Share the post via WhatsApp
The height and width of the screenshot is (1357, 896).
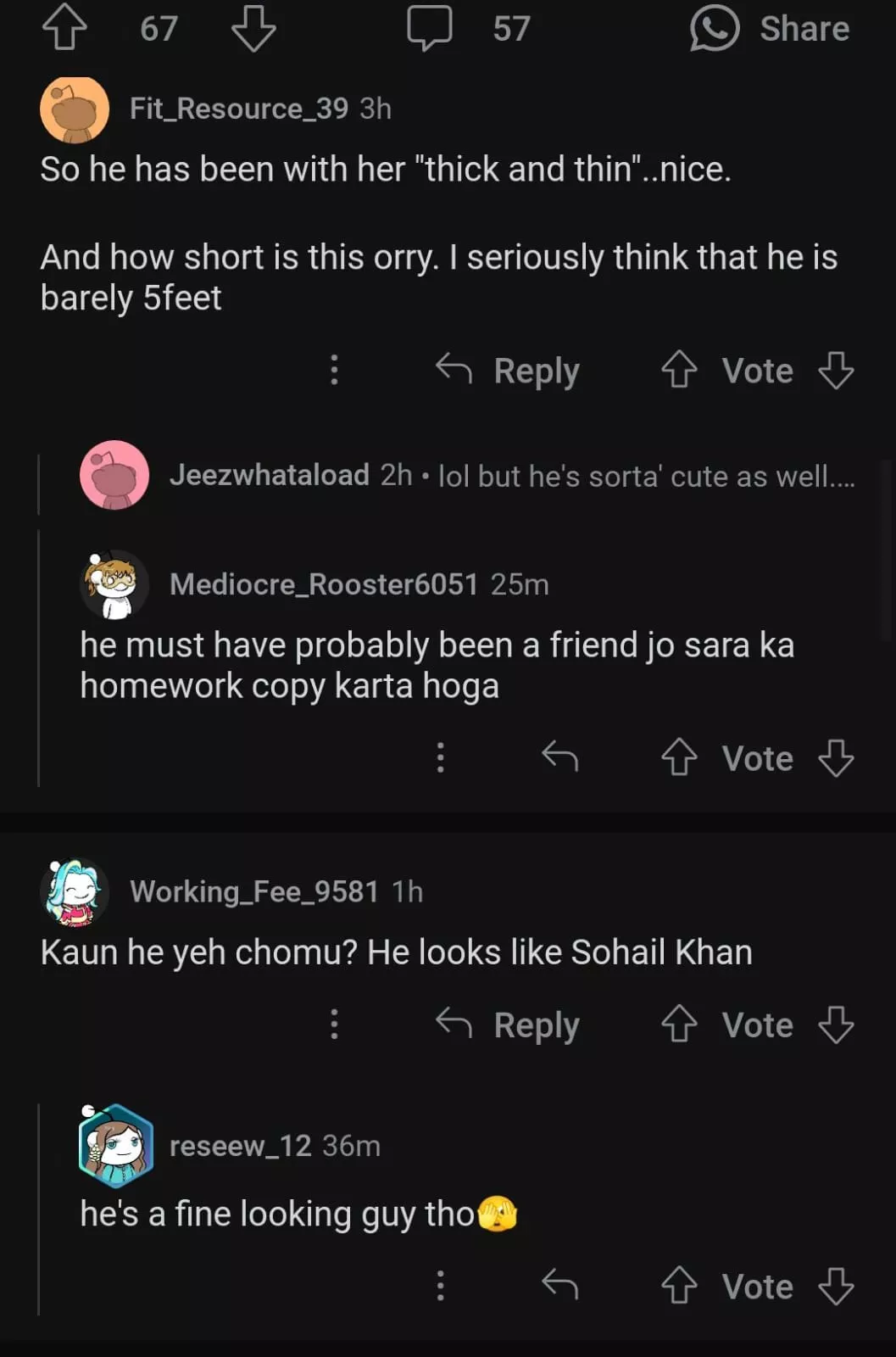[x=769, y=28]
